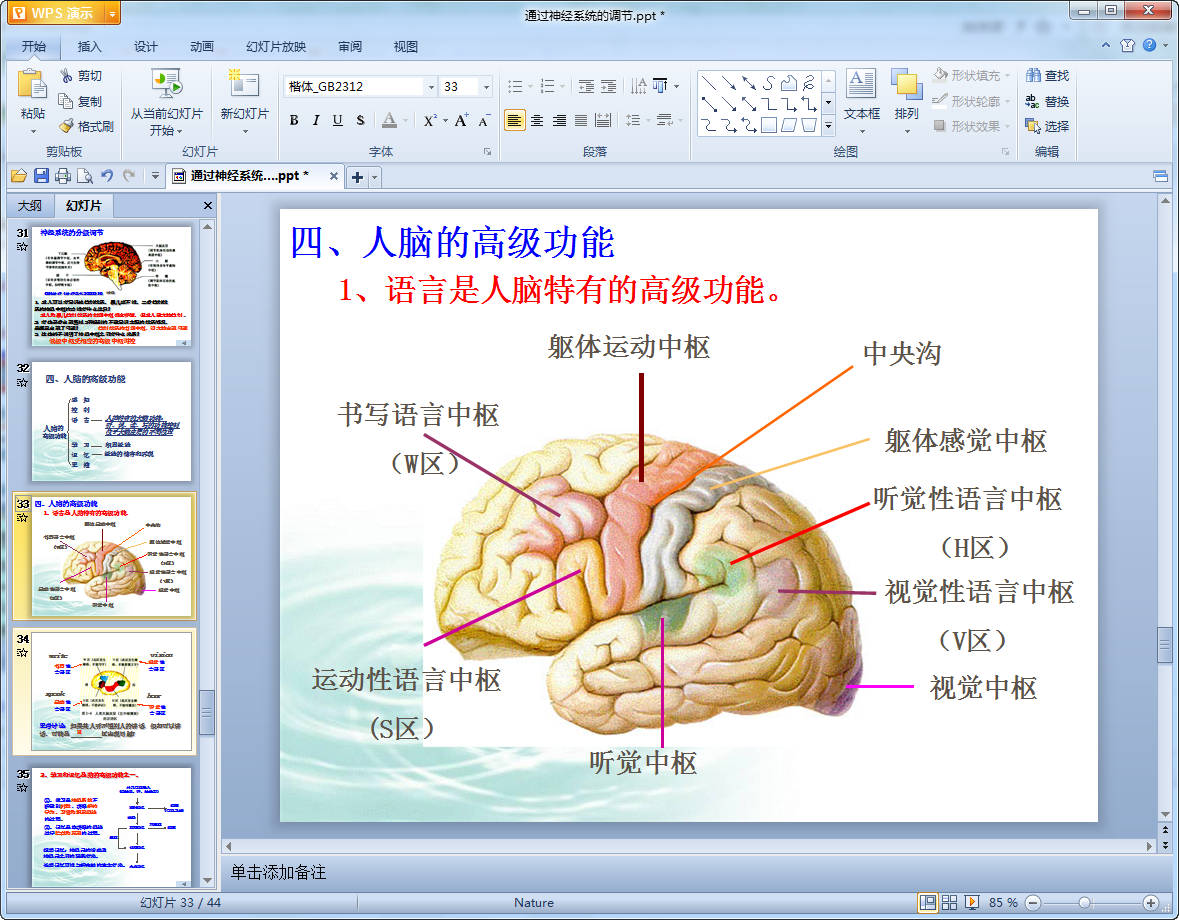
Task: Cut selection with the scissors icon
Action: click(66, 75)
